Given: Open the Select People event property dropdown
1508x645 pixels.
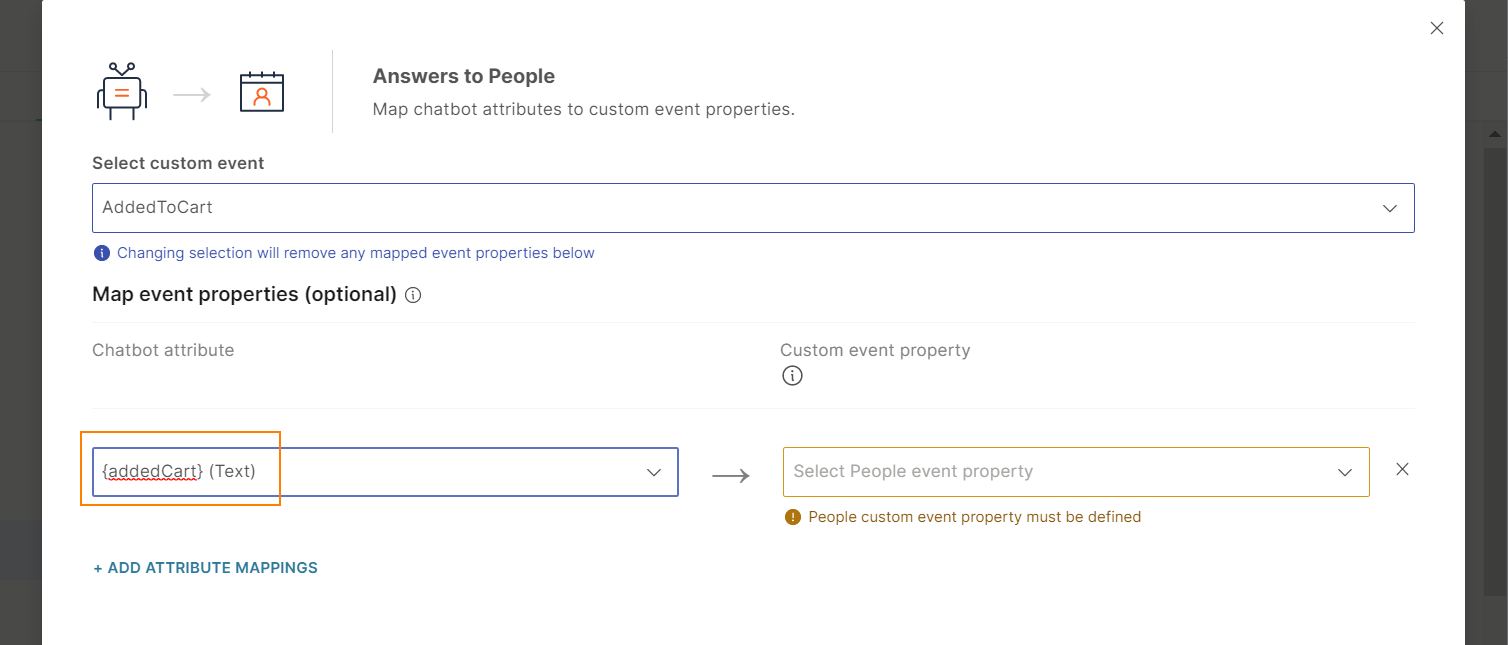Looking at the screenshot, I should pyautogui.click(x=1060, y=472).
